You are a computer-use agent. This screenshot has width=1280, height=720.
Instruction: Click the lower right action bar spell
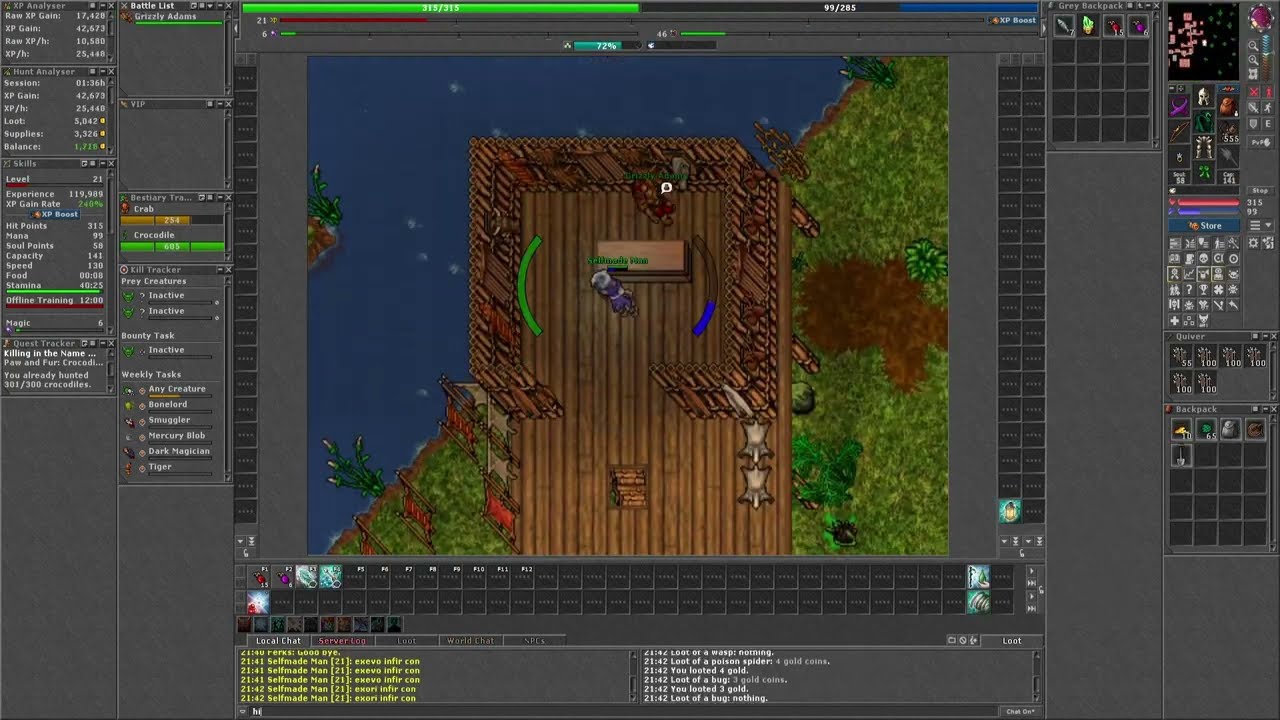point(977,602)
